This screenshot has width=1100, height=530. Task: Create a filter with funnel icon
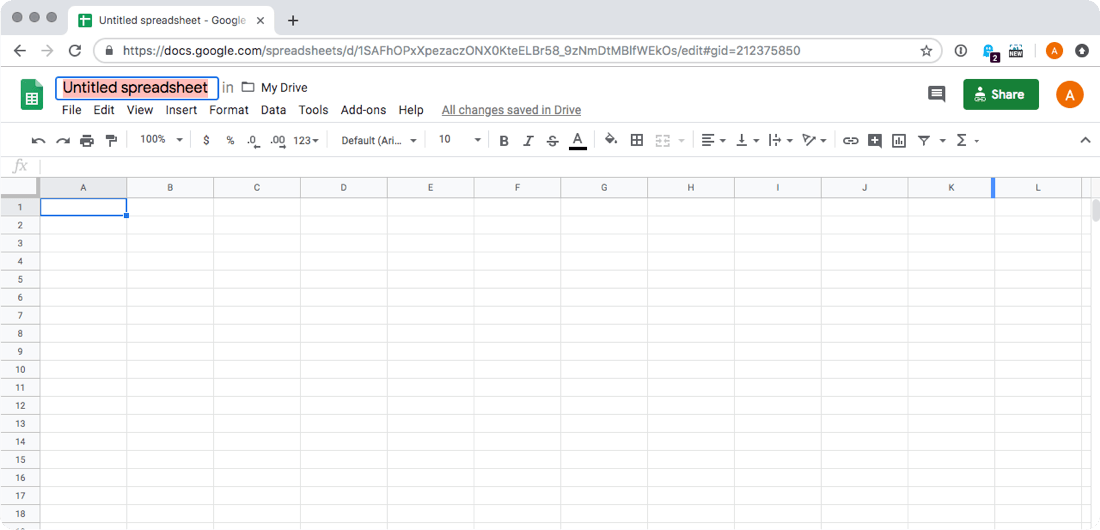point(924,140)
